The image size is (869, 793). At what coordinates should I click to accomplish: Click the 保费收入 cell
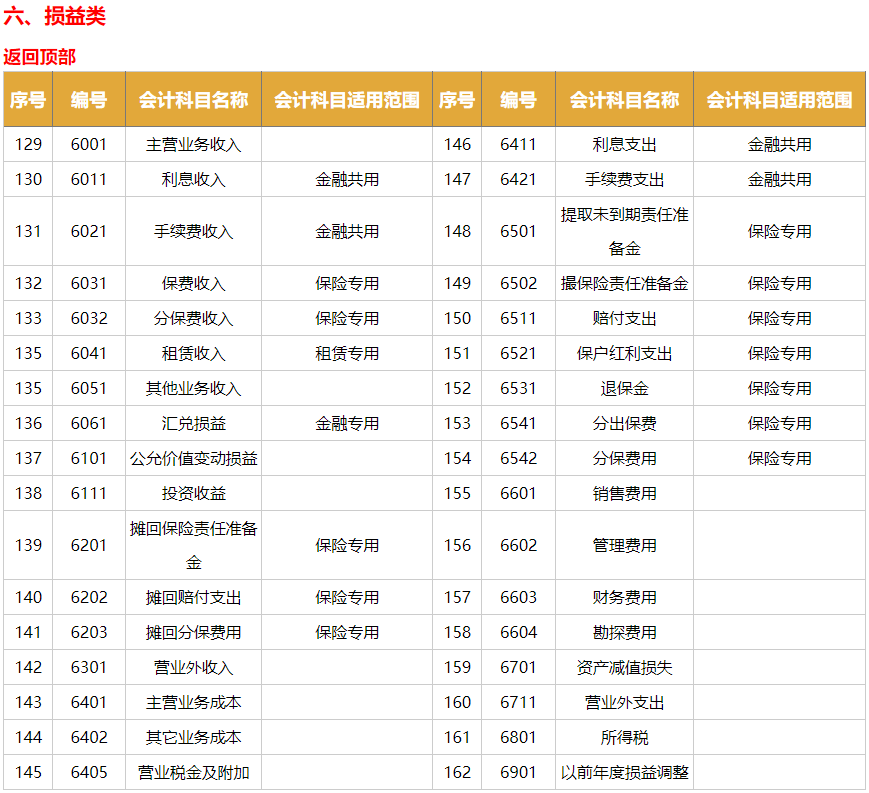click(x=192, y=283)
